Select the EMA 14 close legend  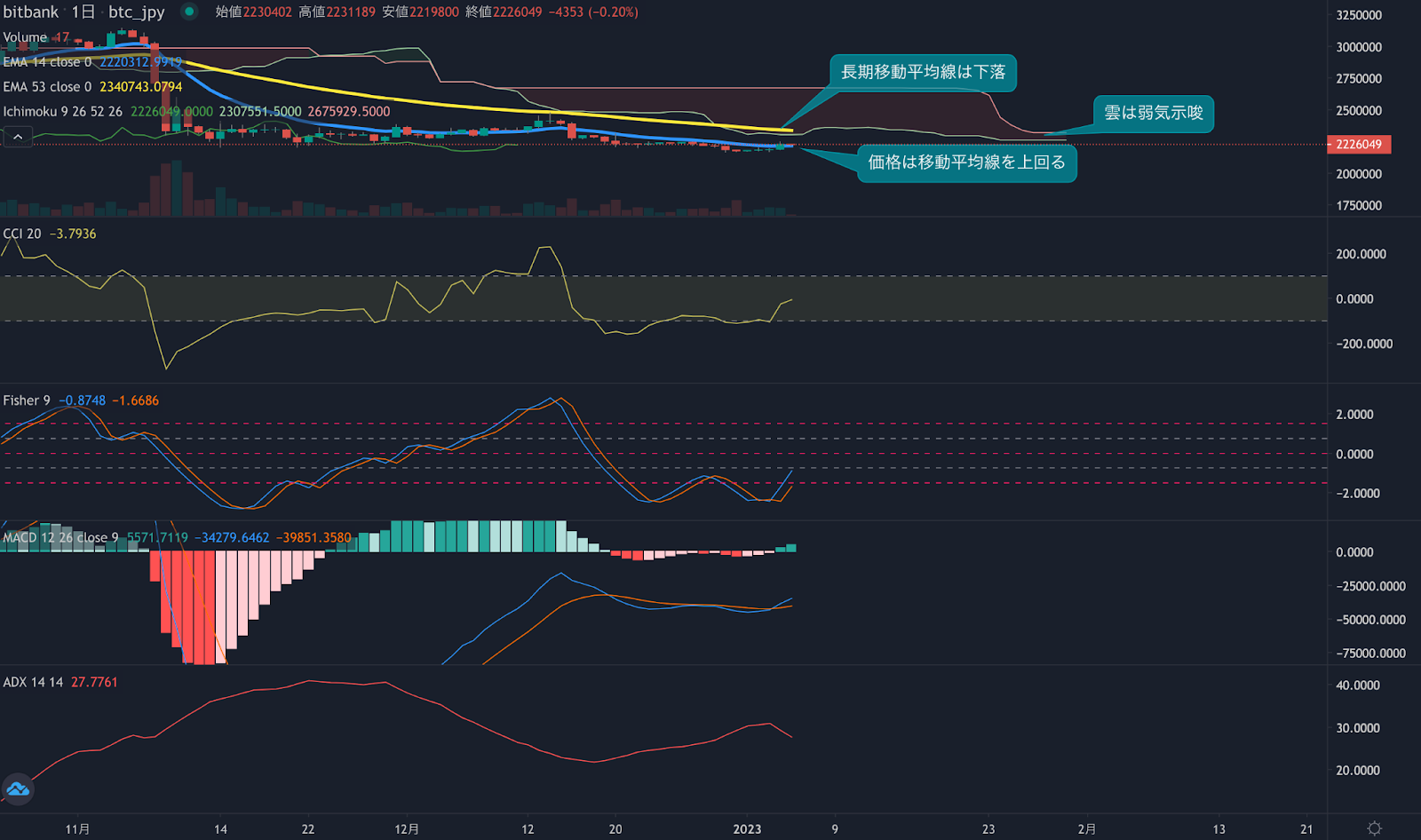[x=47, y=62]
